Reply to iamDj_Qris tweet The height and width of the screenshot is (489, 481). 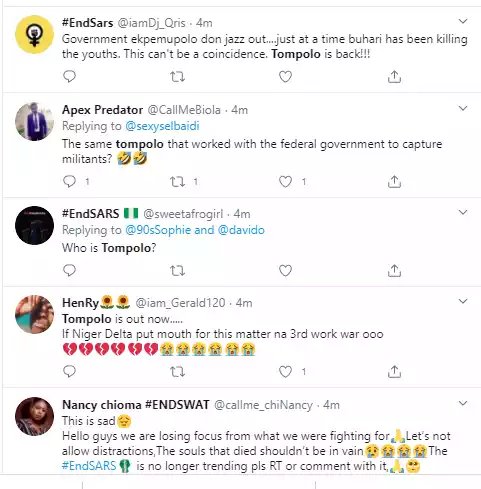(69, 77)
